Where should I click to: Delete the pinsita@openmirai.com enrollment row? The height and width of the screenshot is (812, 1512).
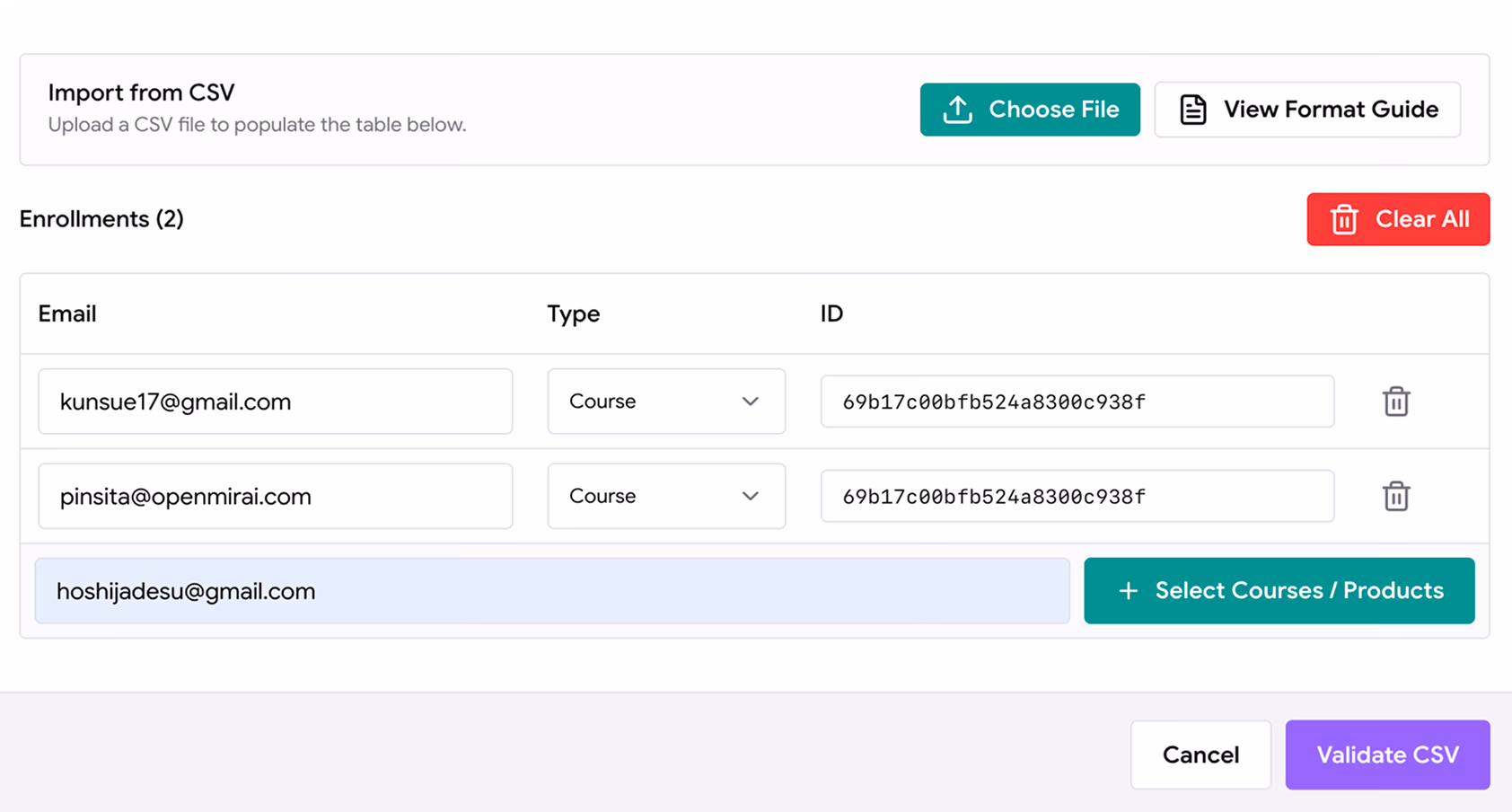point(1396,496)
